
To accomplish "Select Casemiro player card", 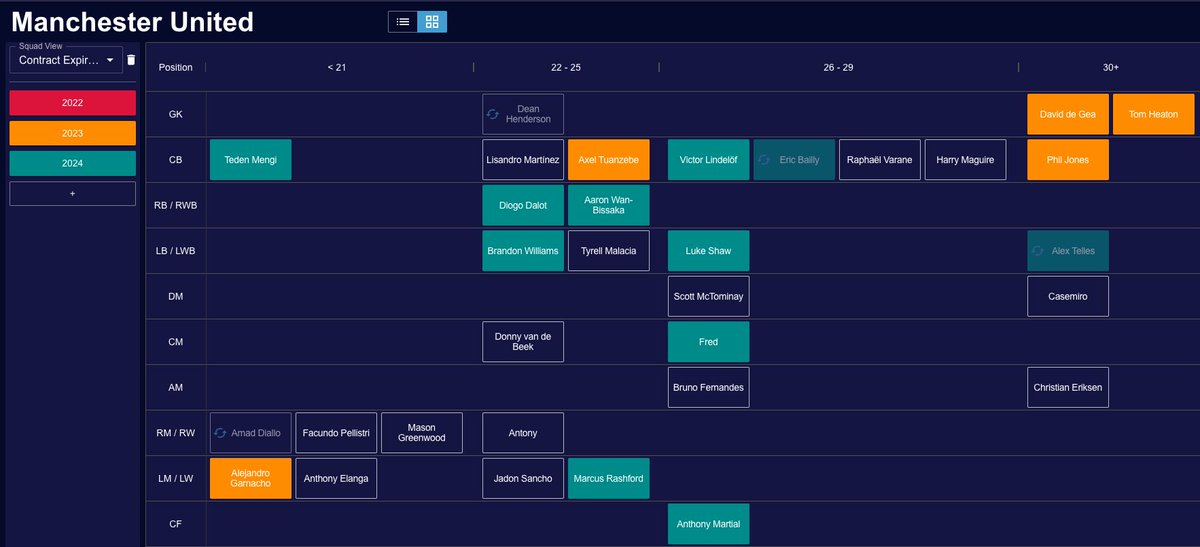I will tap(1068, 296).
